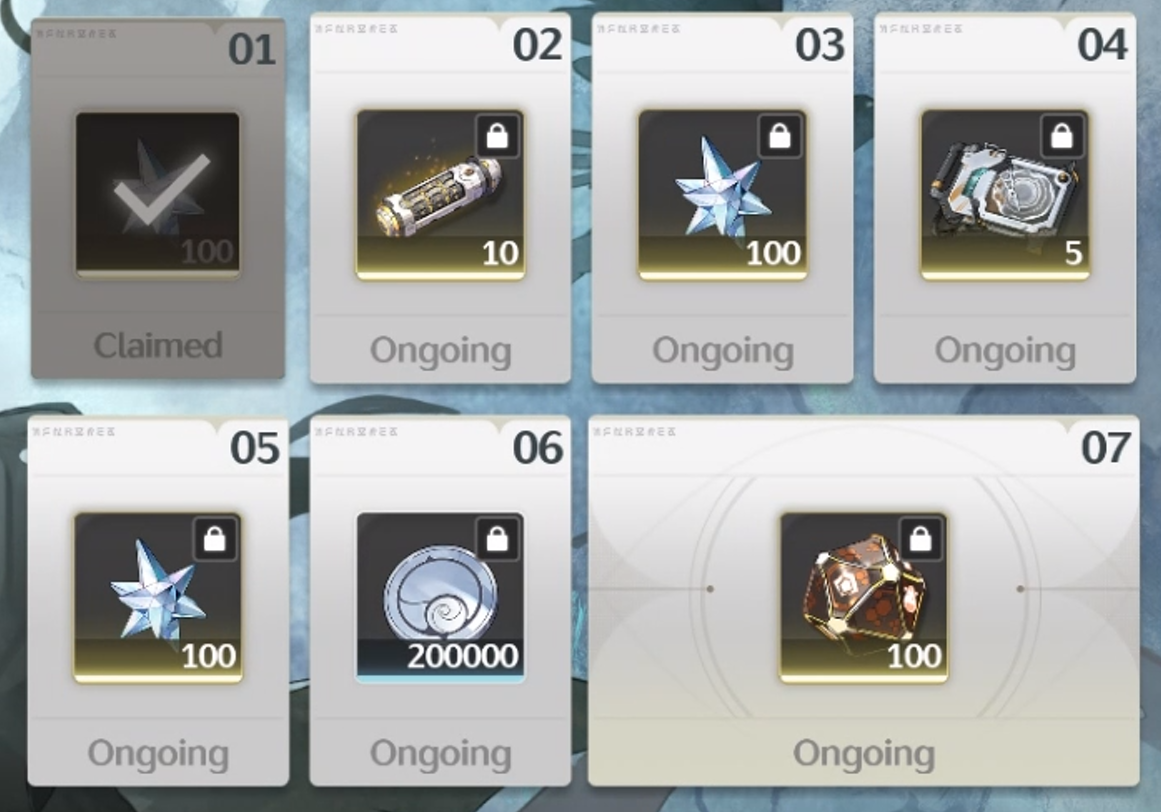Click the 200000 quantity on day 06 reward
This screenshot has width=1161, height=812.
(463, 656)
